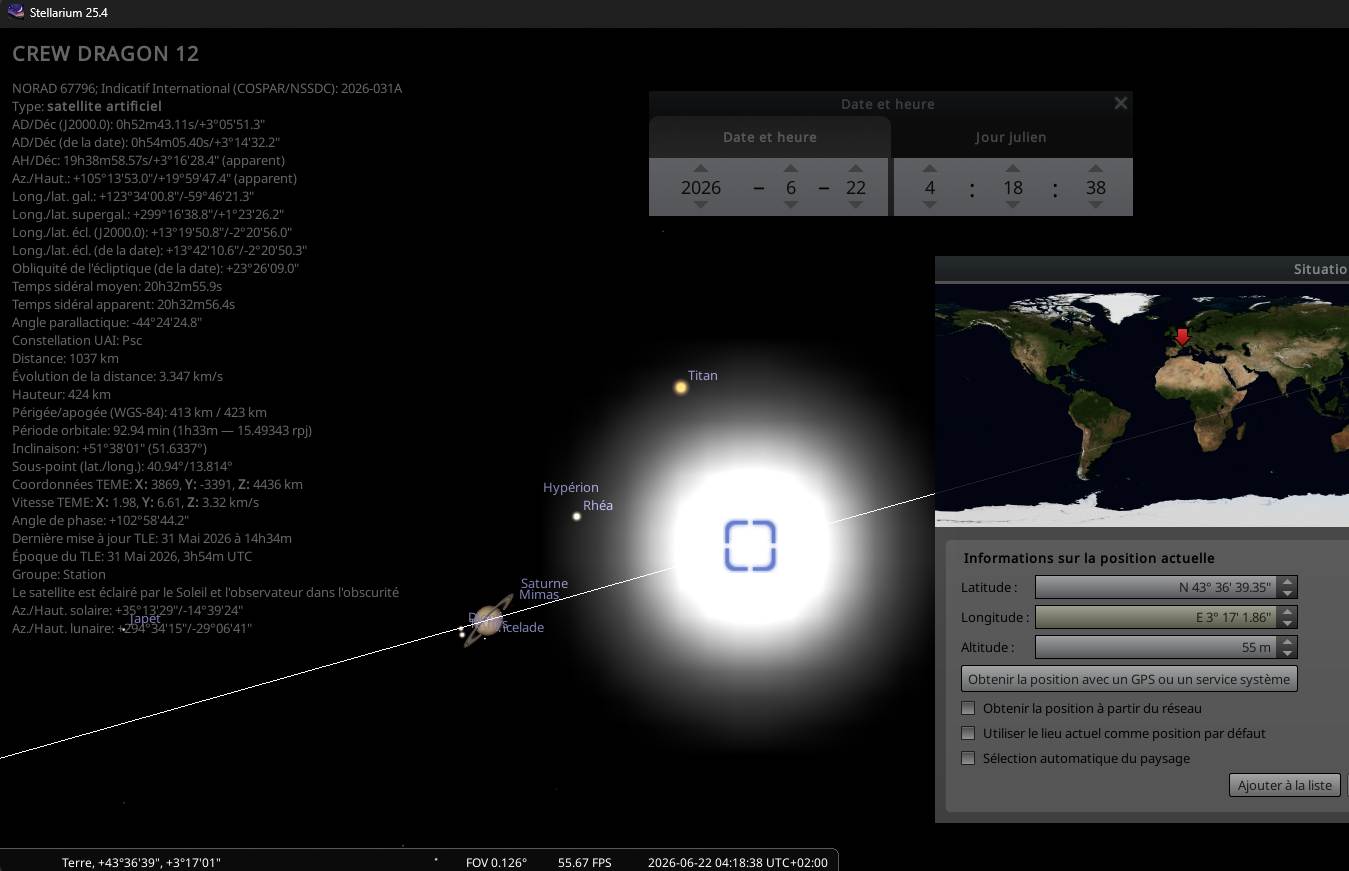The height and width of the screenshot is (871, 1349).
Task: Click the Latitude input field
Action: coord(1157,588)
